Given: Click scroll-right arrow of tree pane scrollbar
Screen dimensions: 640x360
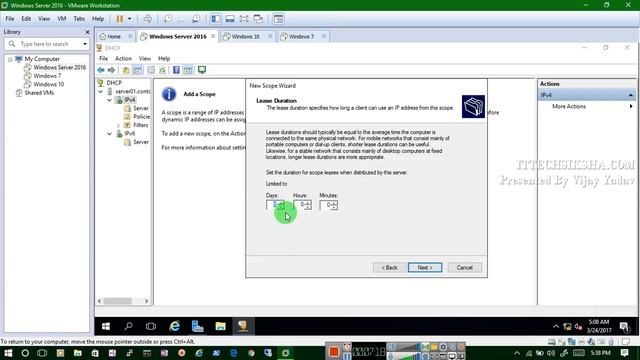Looking at the screenshot, I should 147,301.
